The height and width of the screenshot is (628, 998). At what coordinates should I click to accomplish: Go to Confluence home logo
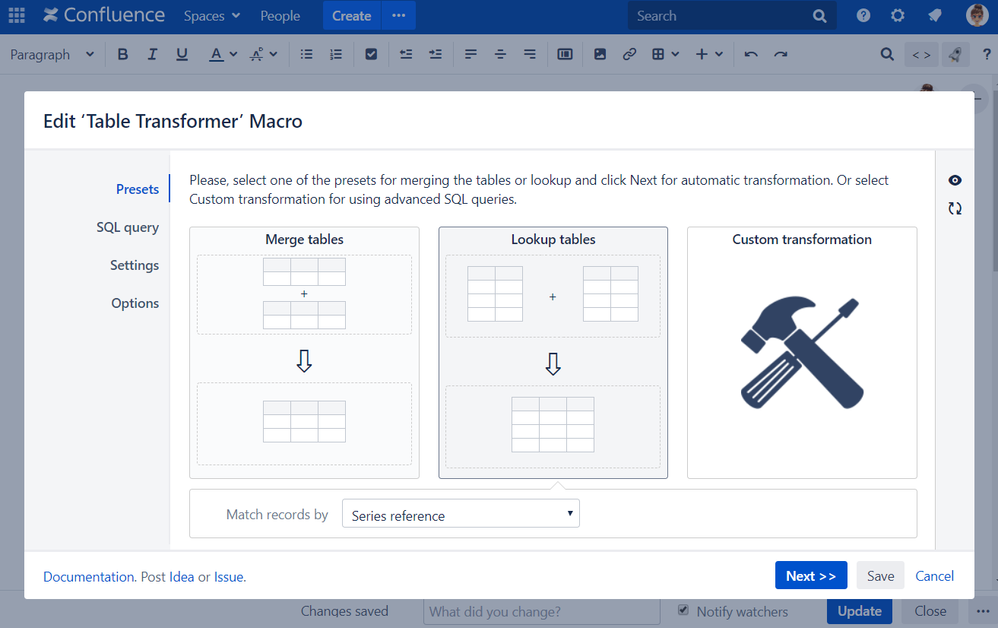pos(104,15)
